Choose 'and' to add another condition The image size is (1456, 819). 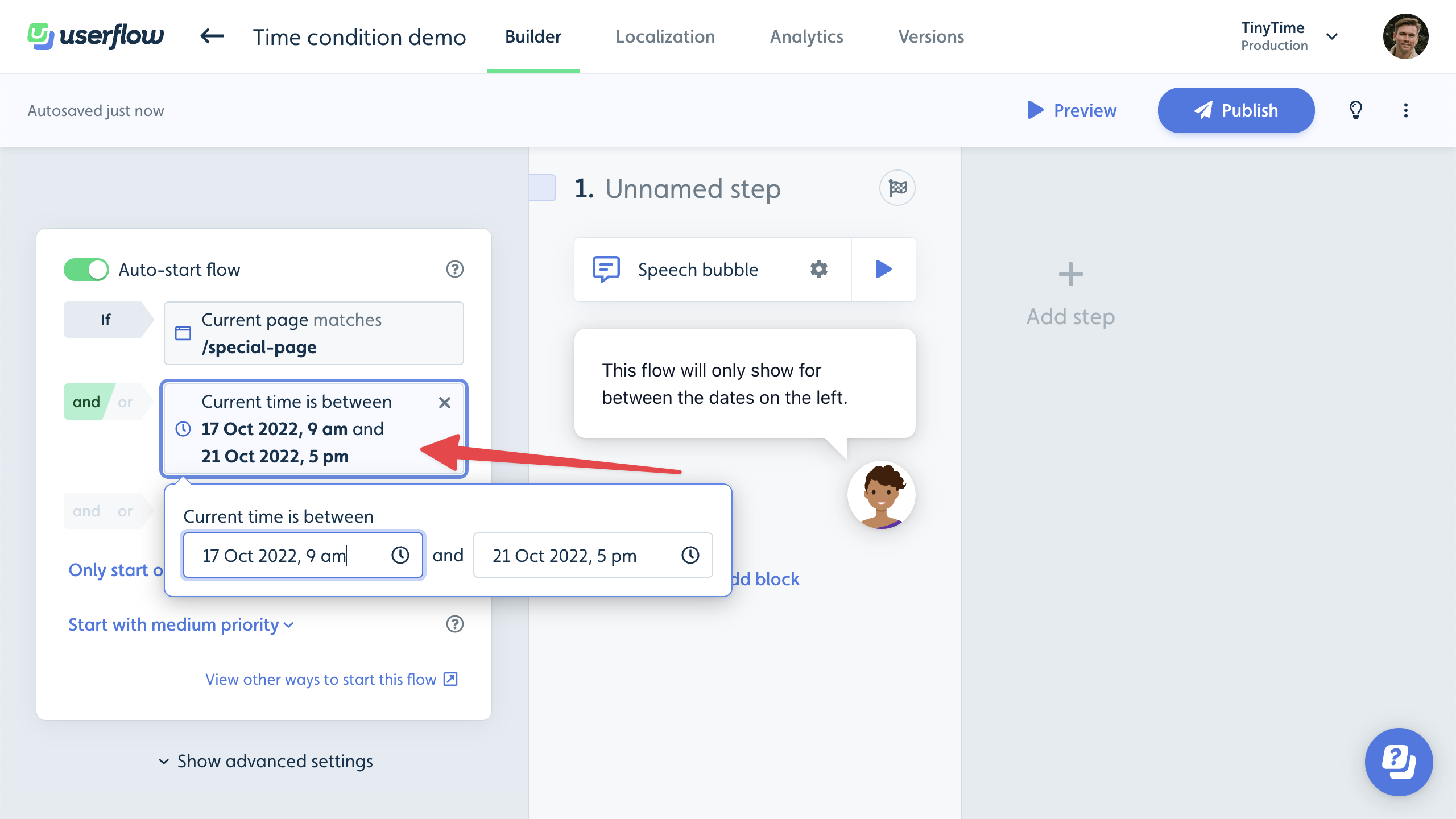point(86,511)
